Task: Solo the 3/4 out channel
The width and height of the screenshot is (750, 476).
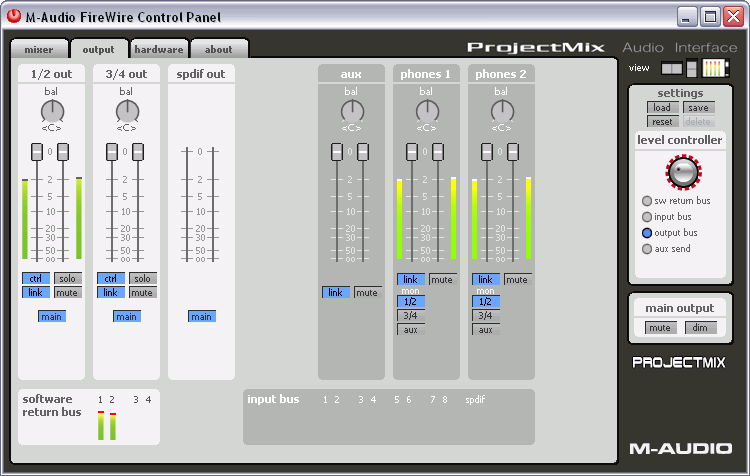Action: click(x=143, y=278)
